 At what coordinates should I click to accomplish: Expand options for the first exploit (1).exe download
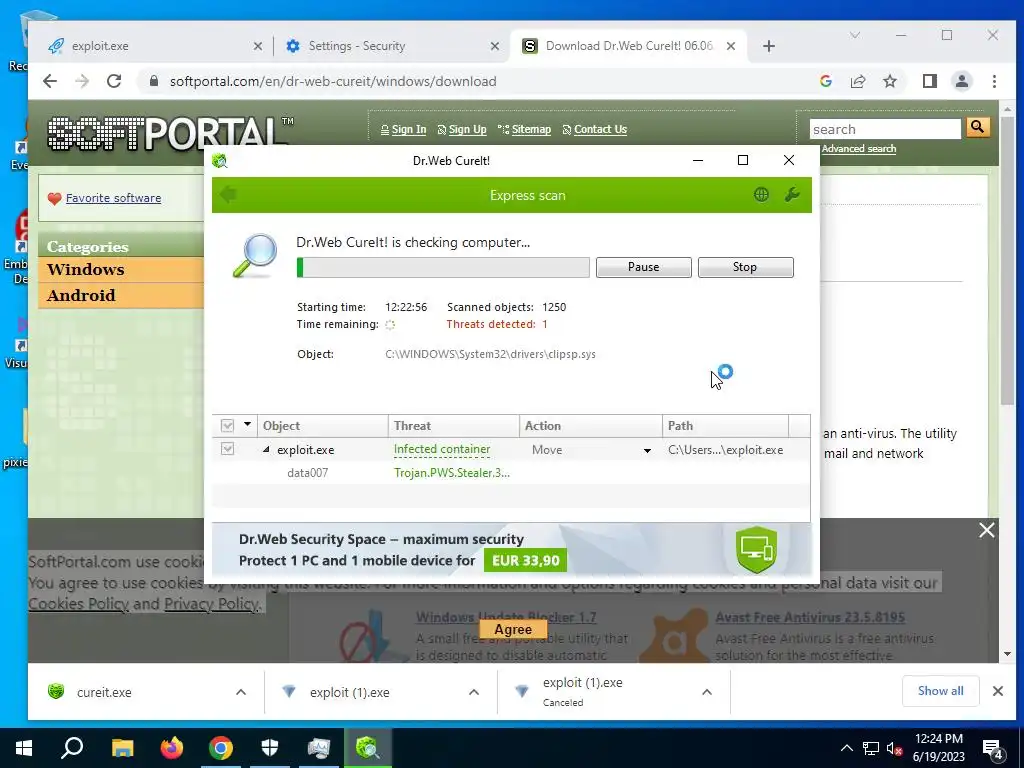click(473, 692)
